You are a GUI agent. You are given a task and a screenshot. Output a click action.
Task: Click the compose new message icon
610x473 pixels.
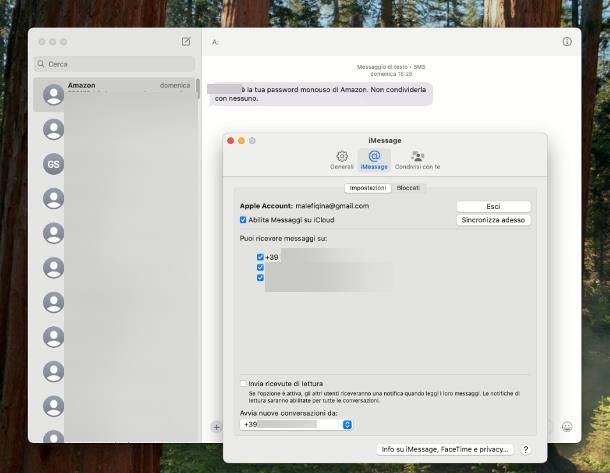tap(186, 42)
